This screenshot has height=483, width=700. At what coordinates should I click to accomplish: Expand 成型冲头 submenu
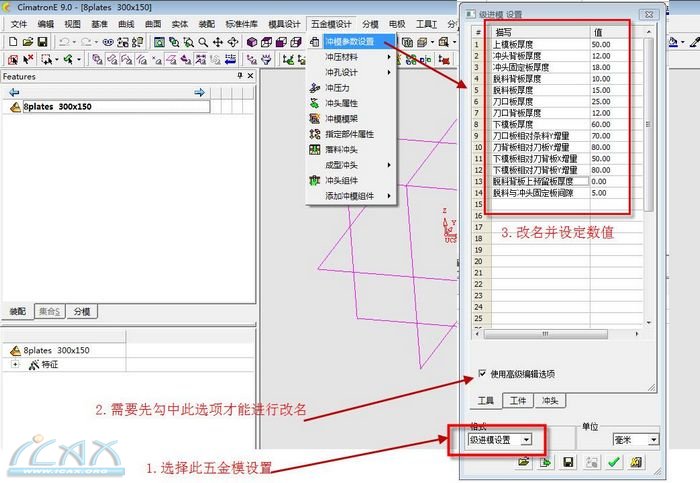pos(350,165)
